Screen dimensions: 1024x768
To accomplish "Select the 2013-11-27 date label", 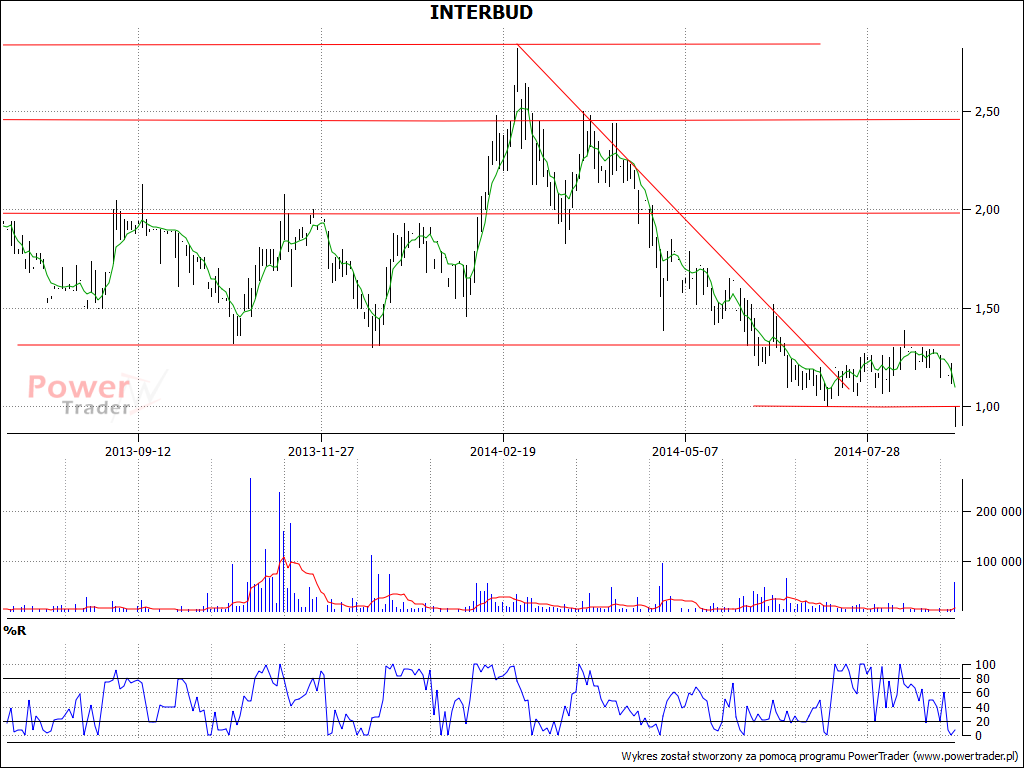I will point(321,451).
